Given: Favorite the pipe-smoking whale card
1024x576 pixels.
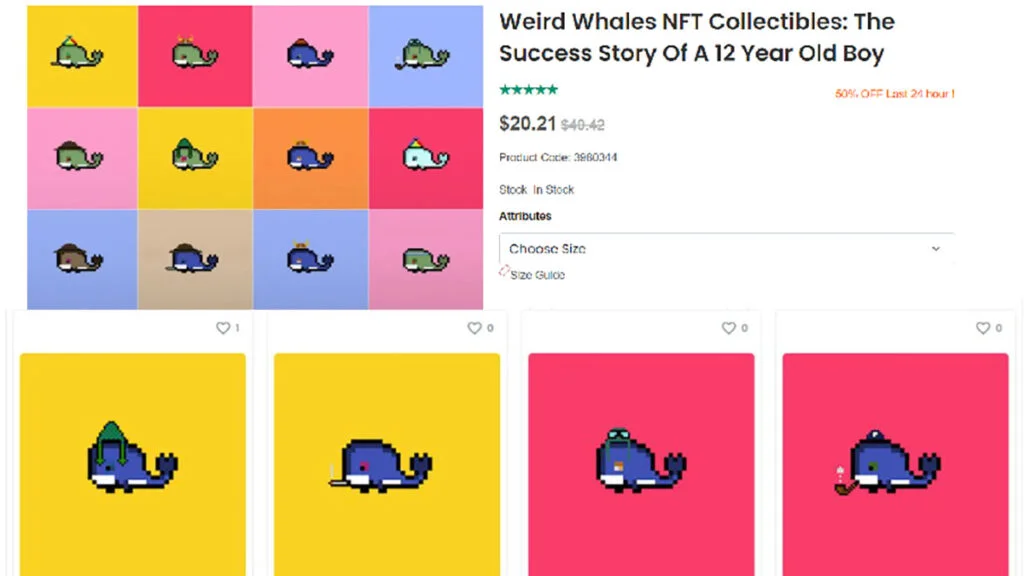Looking at the screenshot, I should pos(983,328).
